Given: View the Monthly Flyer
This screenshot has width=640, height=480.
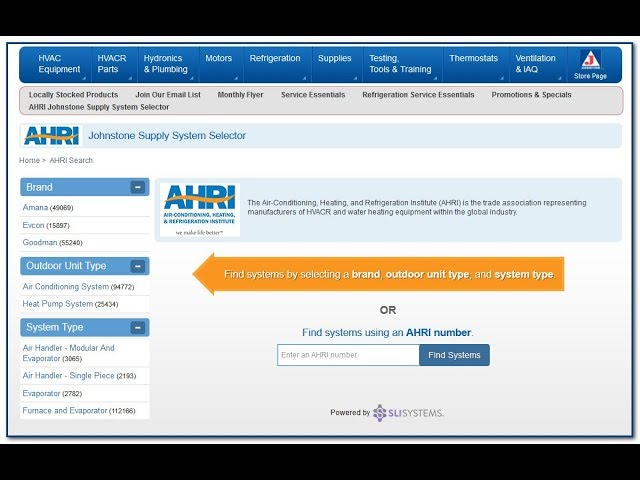Looking at the screenshot, I should (x=240, y=95).
